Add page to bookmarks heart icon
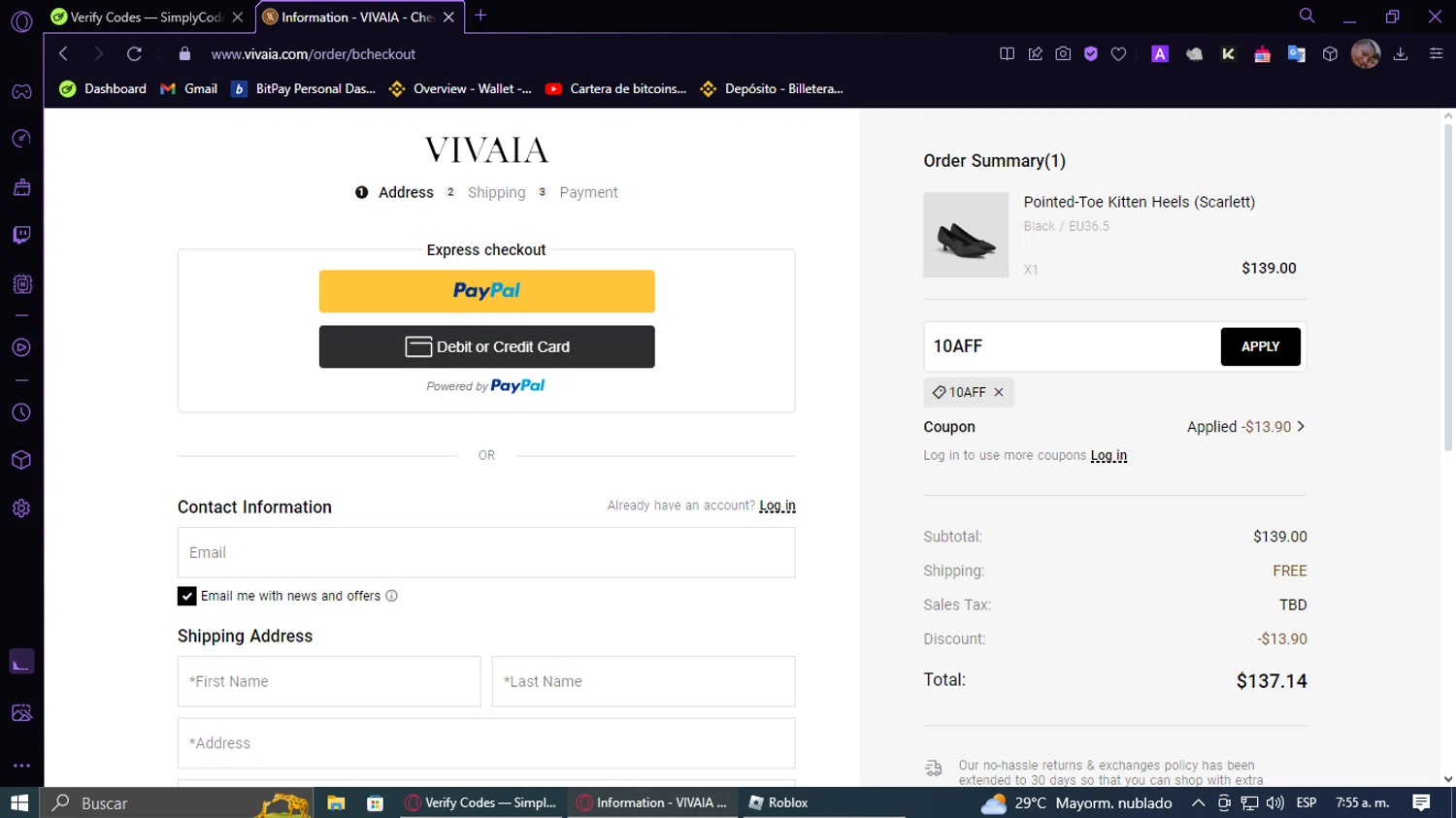The height and width of the screenshot is (818, 1456). click(x=1118, y=54)
